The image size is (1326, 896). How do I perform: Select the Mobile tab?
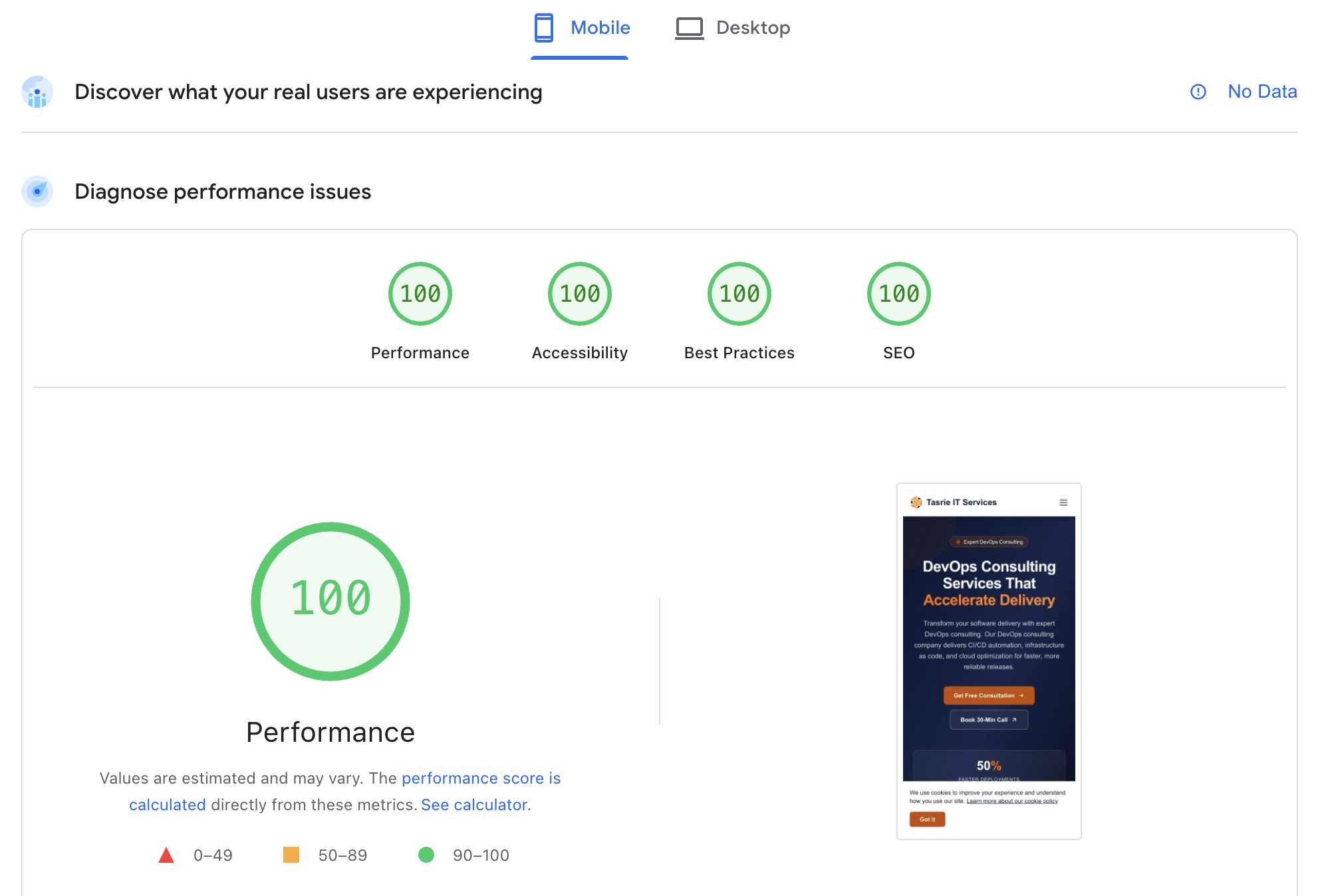pyautogui.click(x=601, y=27)
